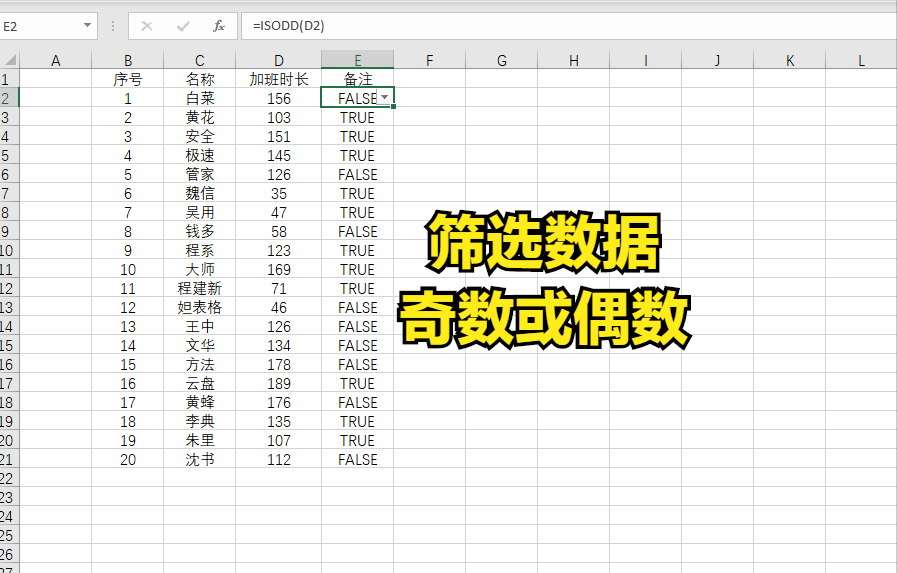897x573 pixels.
Task: Select row 22 header
Action: (x=9, y=478)
